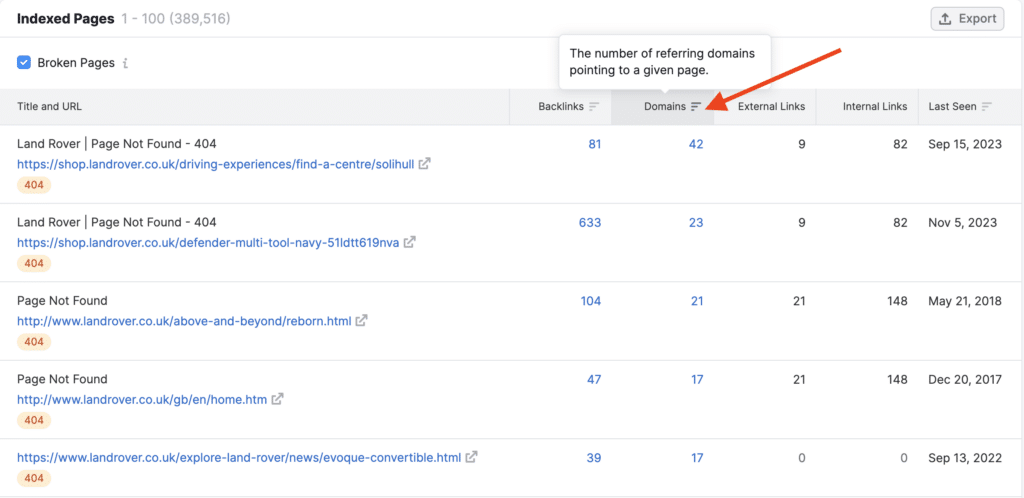Image resolution: width=1024 pixels, height=498 pixels.
Task: Open external link icon for reborn.html URL
Action: coord(361,320)
